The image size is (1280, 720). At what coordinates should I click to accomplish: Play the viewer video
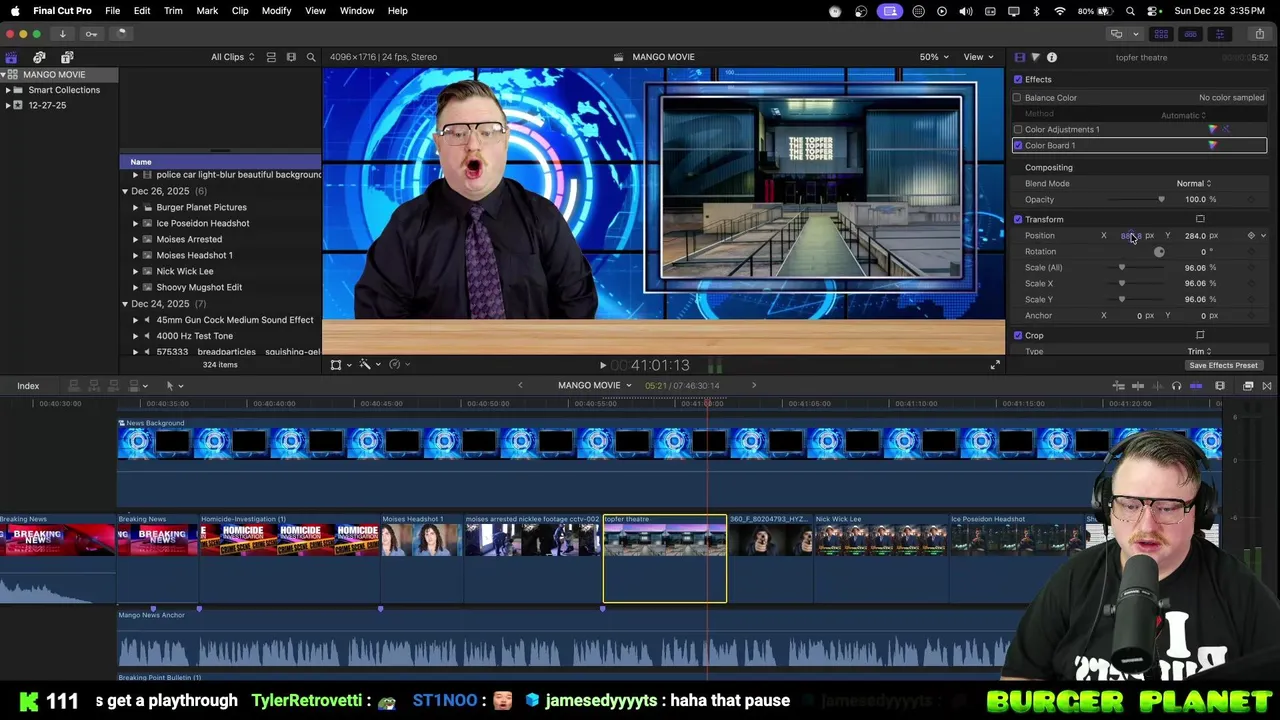602,366
